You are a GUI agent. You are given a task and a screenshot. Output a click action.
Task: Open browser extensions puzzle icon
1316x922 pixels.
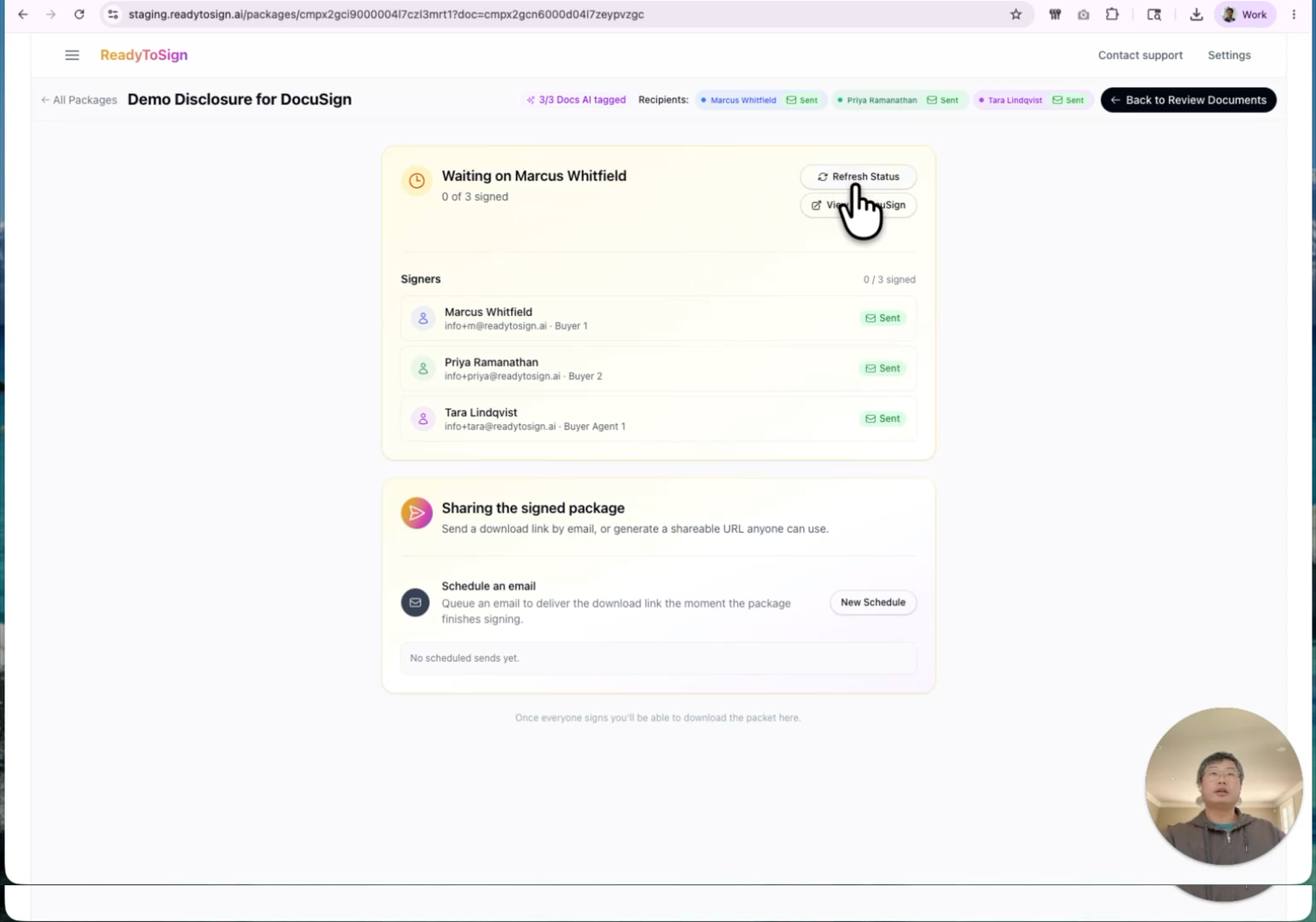(1112, 15)
